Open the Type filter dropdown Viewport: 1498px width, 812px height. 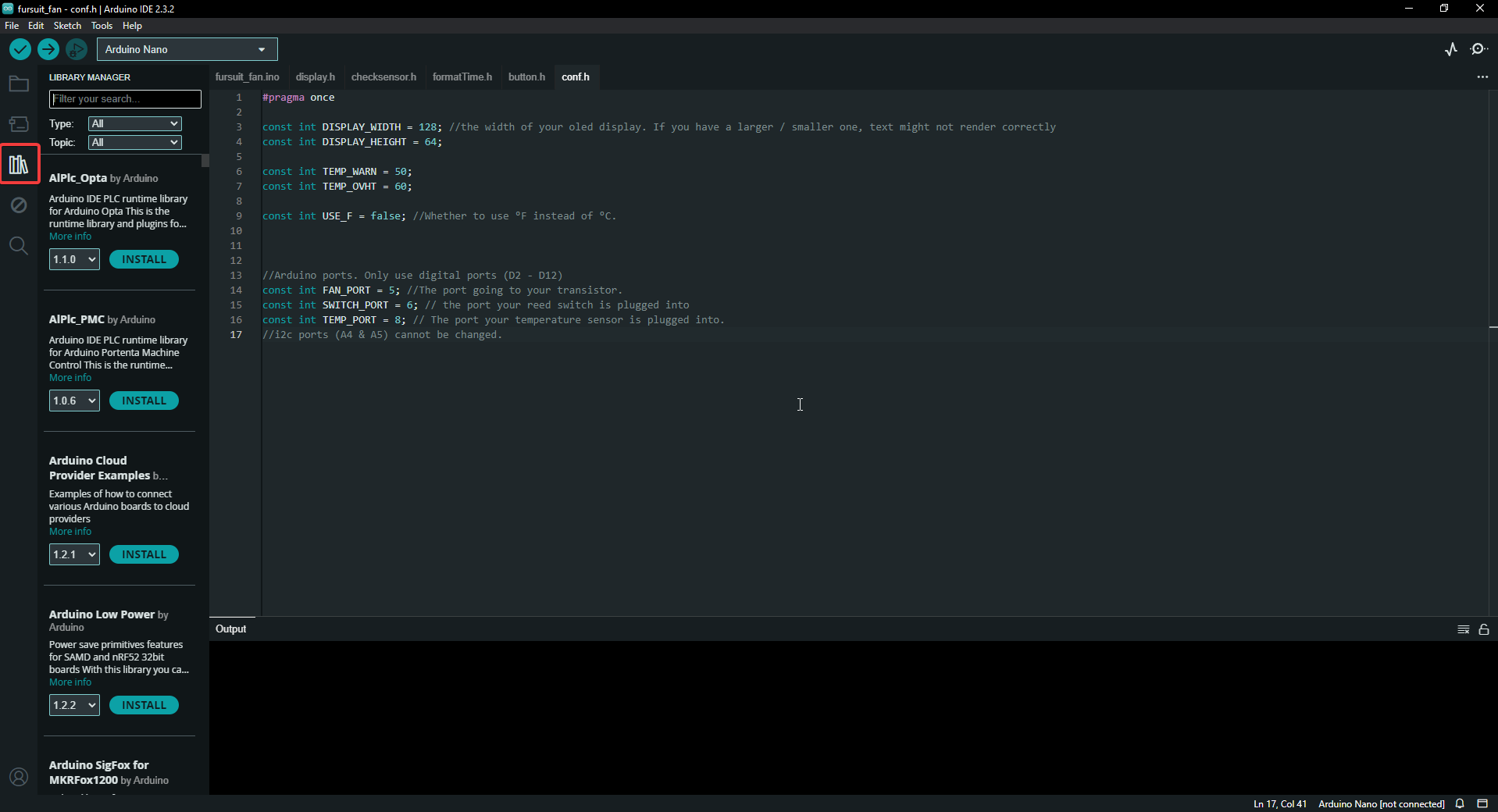tap(134, 123)
